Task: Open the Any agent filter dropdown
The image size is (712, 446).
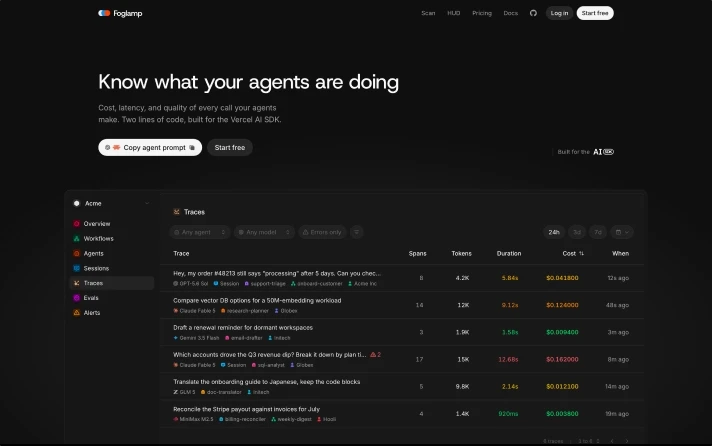Action: (x=200, y=232)
